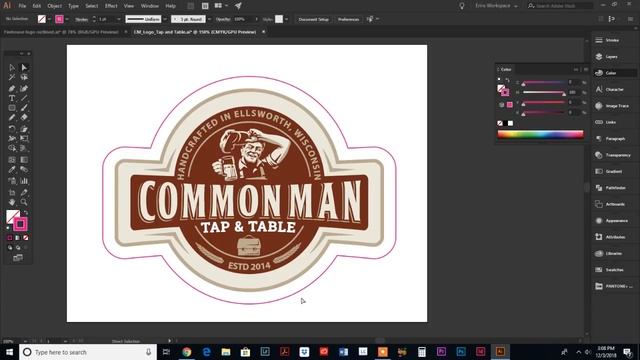The image size is (640, 360).
Task: Select the Magic Wand tool
Action: (x=12, y=77)
